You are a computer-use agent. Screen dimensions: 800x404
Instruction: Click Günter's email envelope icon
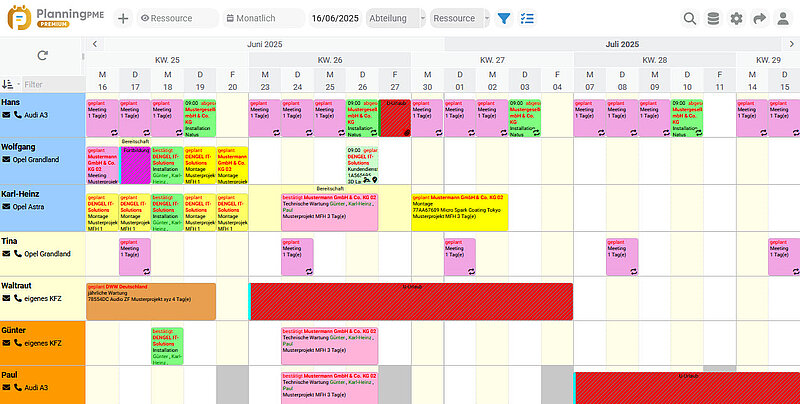(6, 343)
